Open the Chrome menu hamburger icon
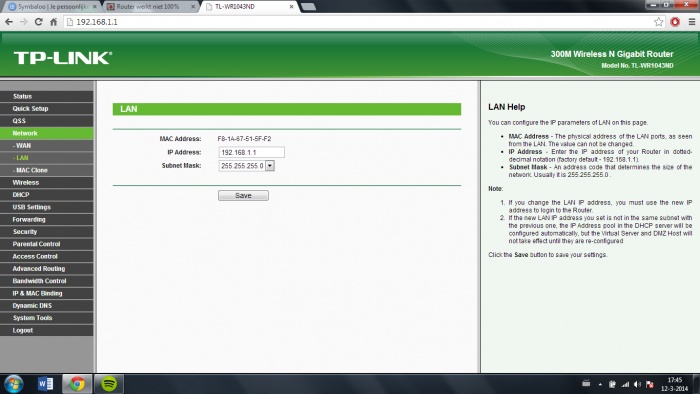Viewport: 700px width, 394px height. pos(692,22)
